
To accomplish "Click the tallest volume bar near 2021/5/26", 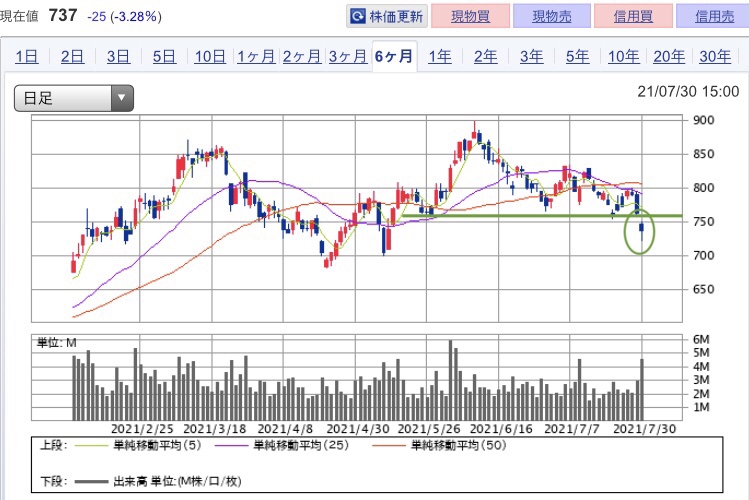I will click(450, 380).
